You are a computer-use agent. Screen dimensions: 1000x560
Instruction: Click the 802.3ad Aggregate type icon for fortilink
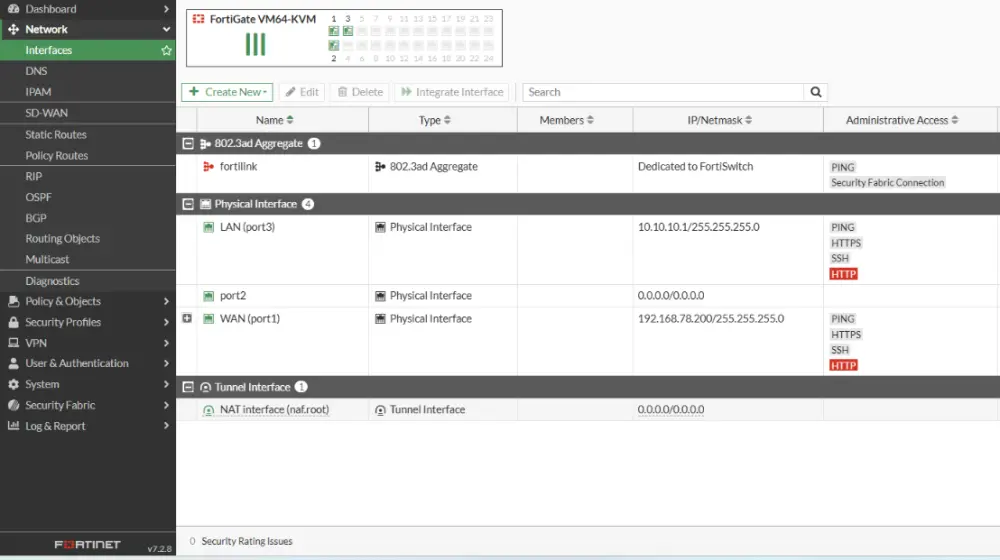(380, 166)
